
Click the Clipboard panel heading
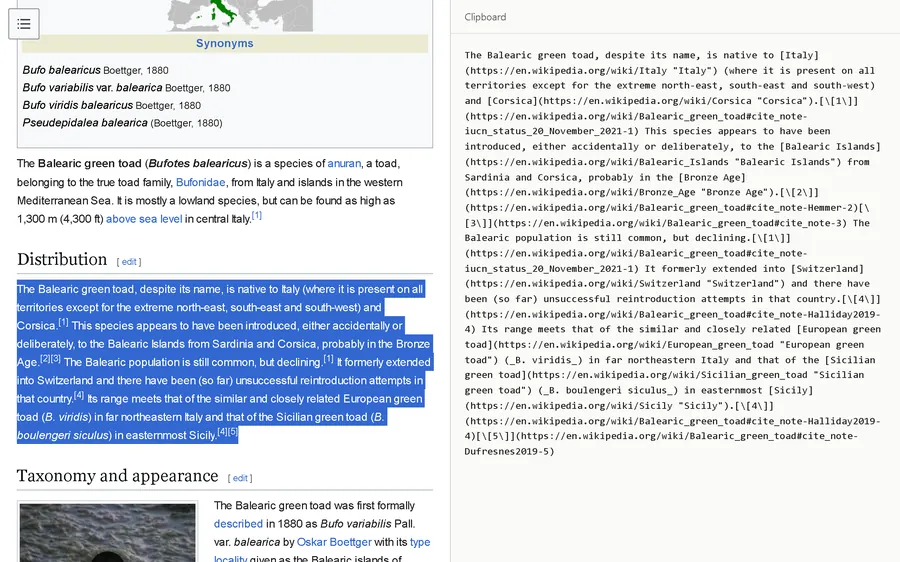pos(485,17)
